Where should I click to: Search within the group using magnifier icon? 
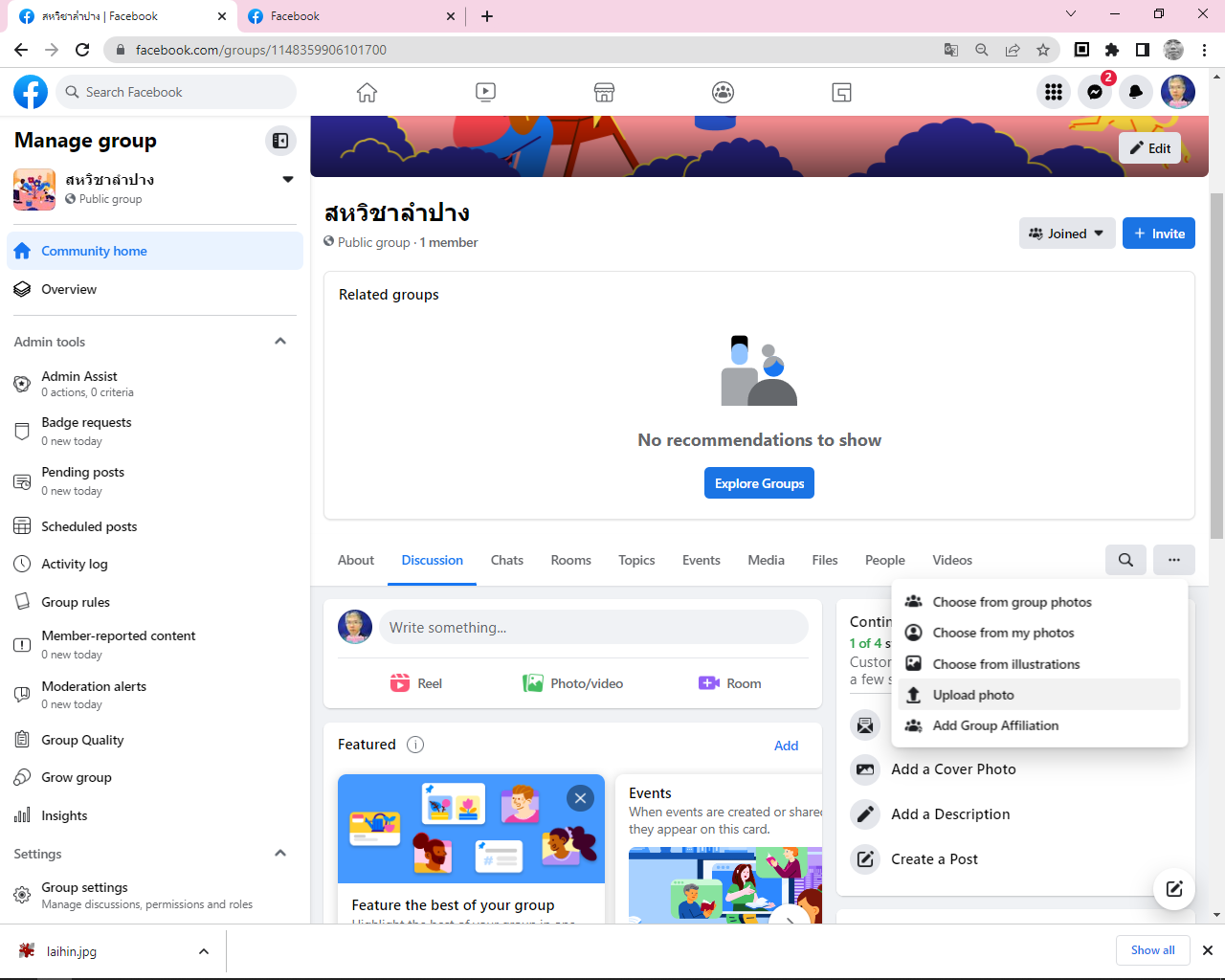pyautogui.click(x=1125, y=560)
